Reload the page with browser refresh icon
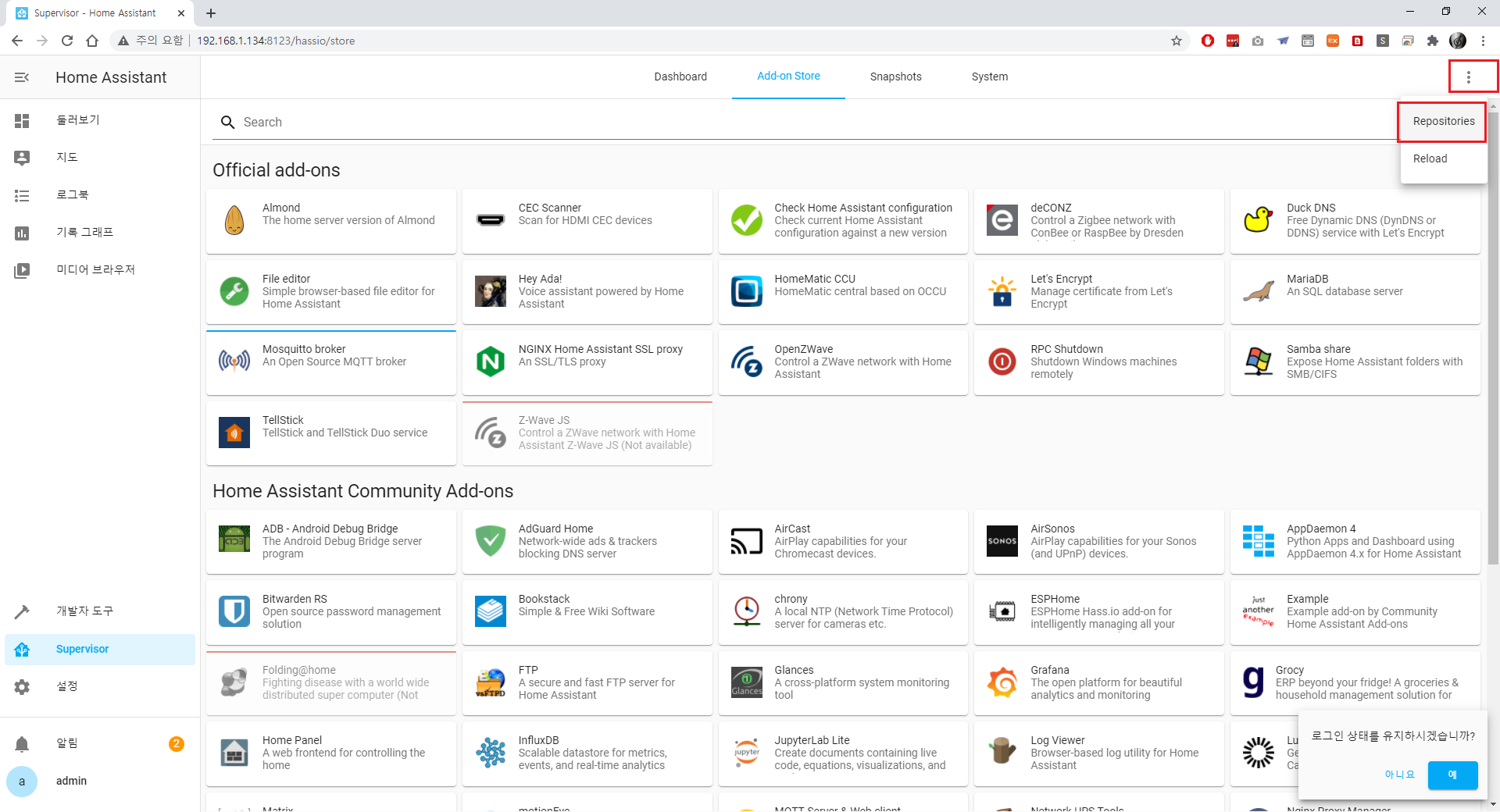Viewport: 1500px width, 812px height. (67, 41)
